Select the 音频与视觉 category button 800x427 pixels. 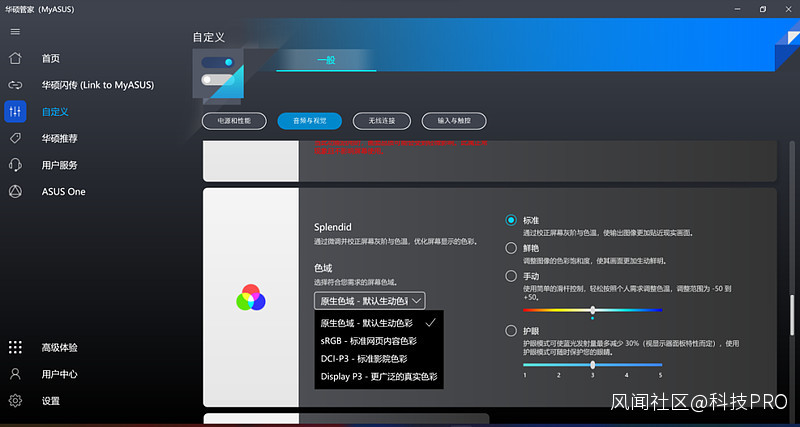(310, 121)
